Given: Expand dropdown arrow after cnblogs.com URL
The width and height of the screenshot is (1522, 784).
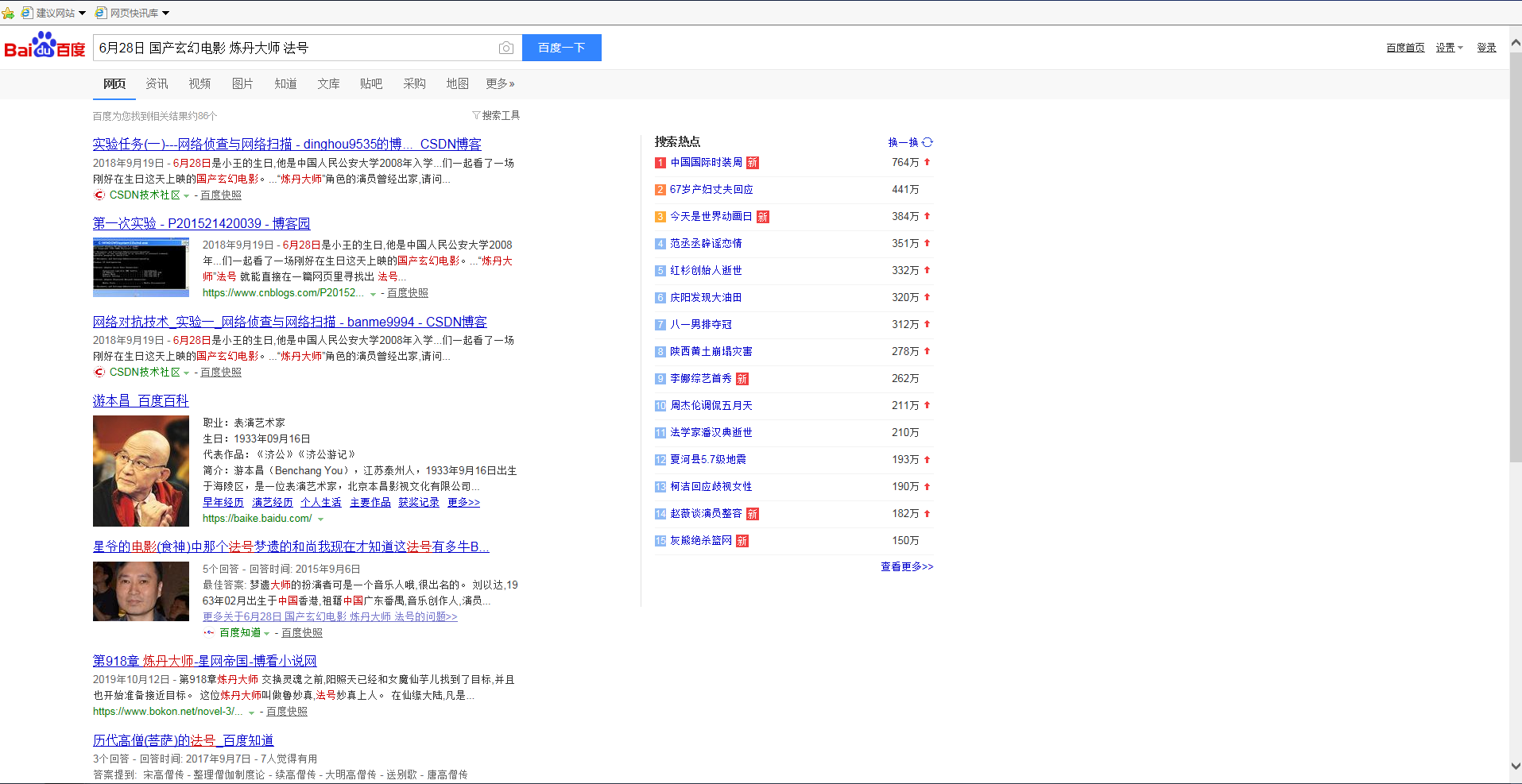Looking at the screenshot, I should pos(373,294).
